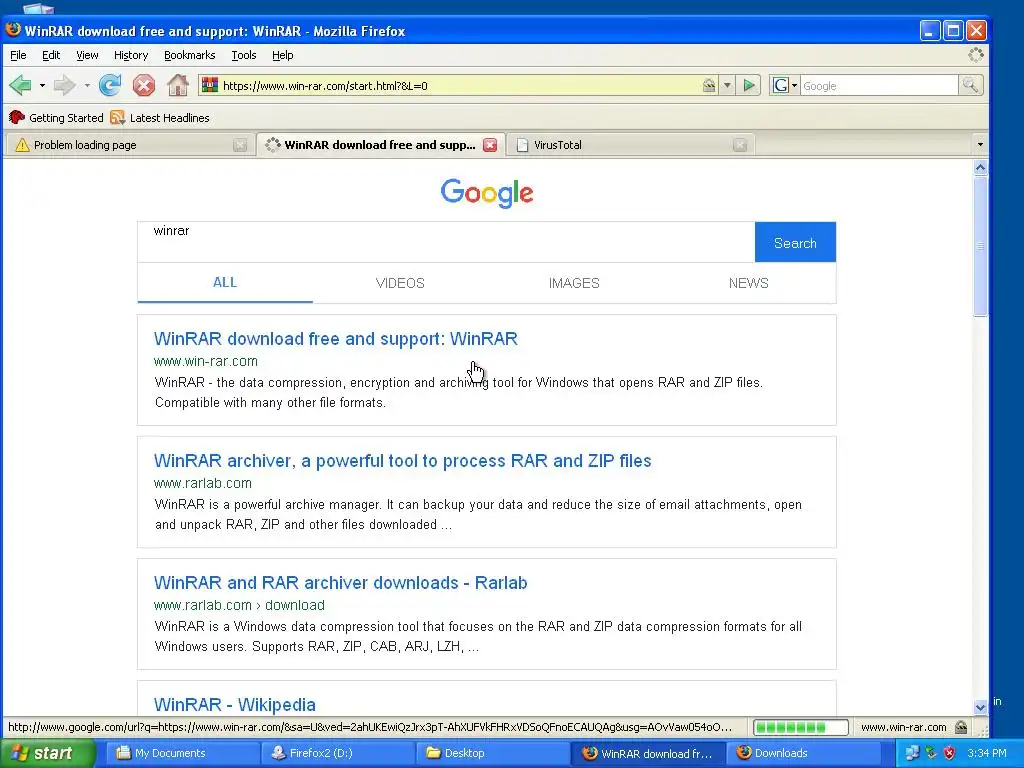
Task: Click the lock icon in the address bar
Action: 709,85
